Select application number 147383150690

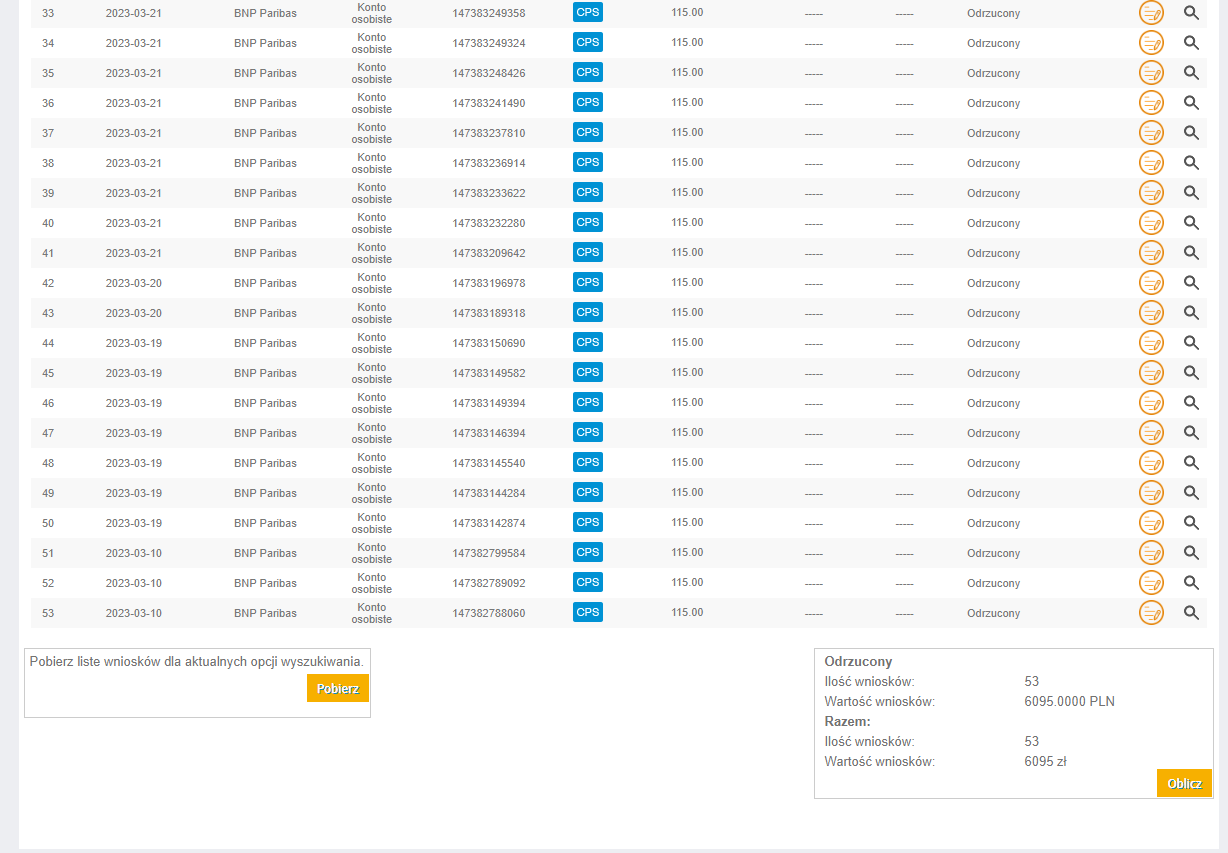coord(488,343)
